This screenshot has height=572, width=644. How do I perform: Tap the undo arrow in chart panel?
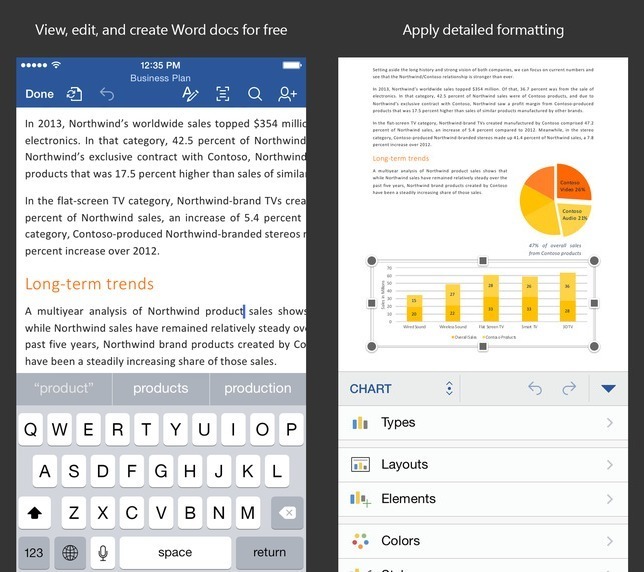click(x=535, y=388)
